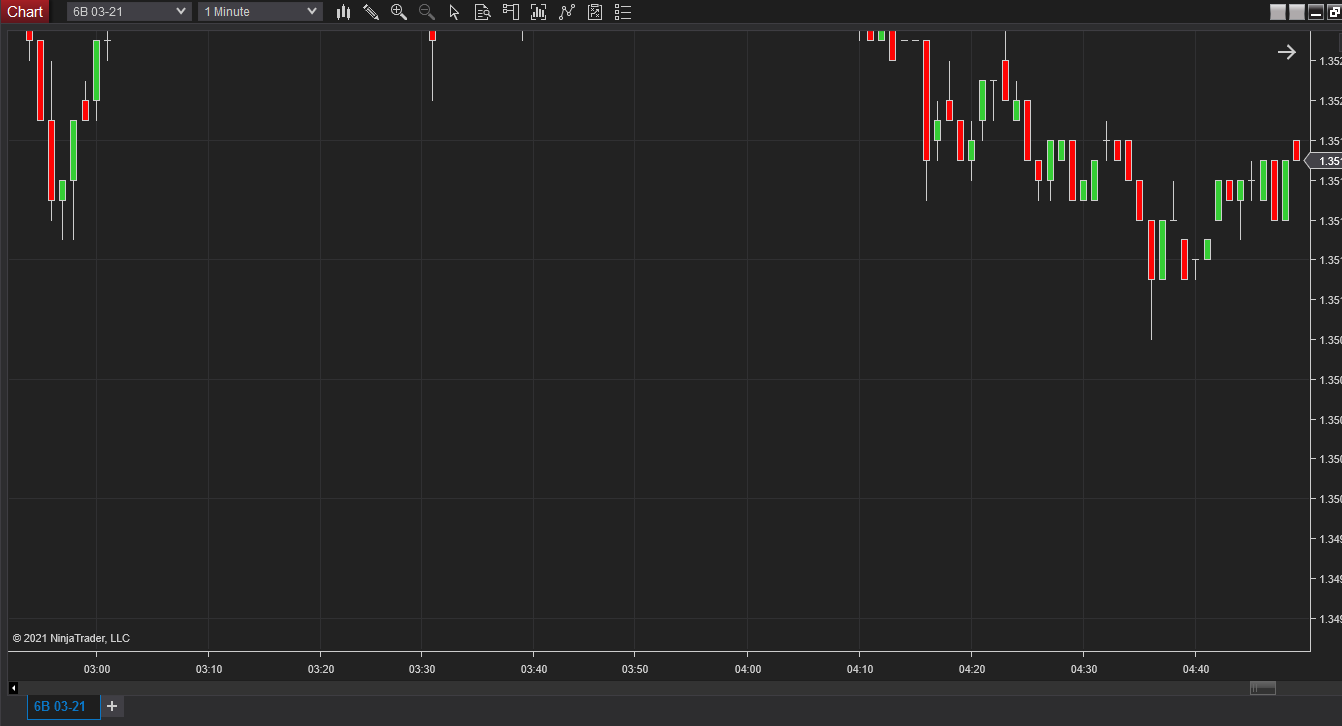This screenshot has height=726, width=1342.
Task: Open the interval selector showing 1 Minute
Action: pyautogui.click(x=260, y=12)
